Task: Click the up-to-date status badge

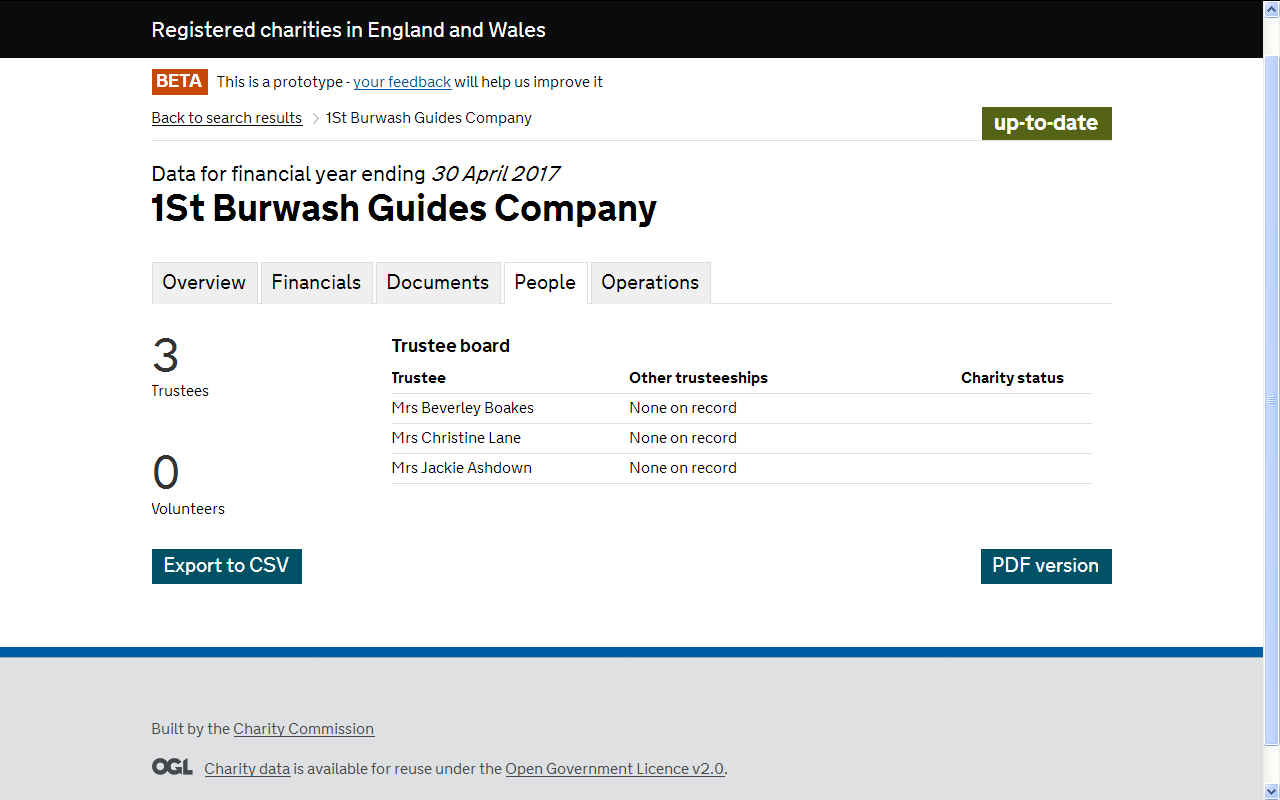Action: [1046, 123]
